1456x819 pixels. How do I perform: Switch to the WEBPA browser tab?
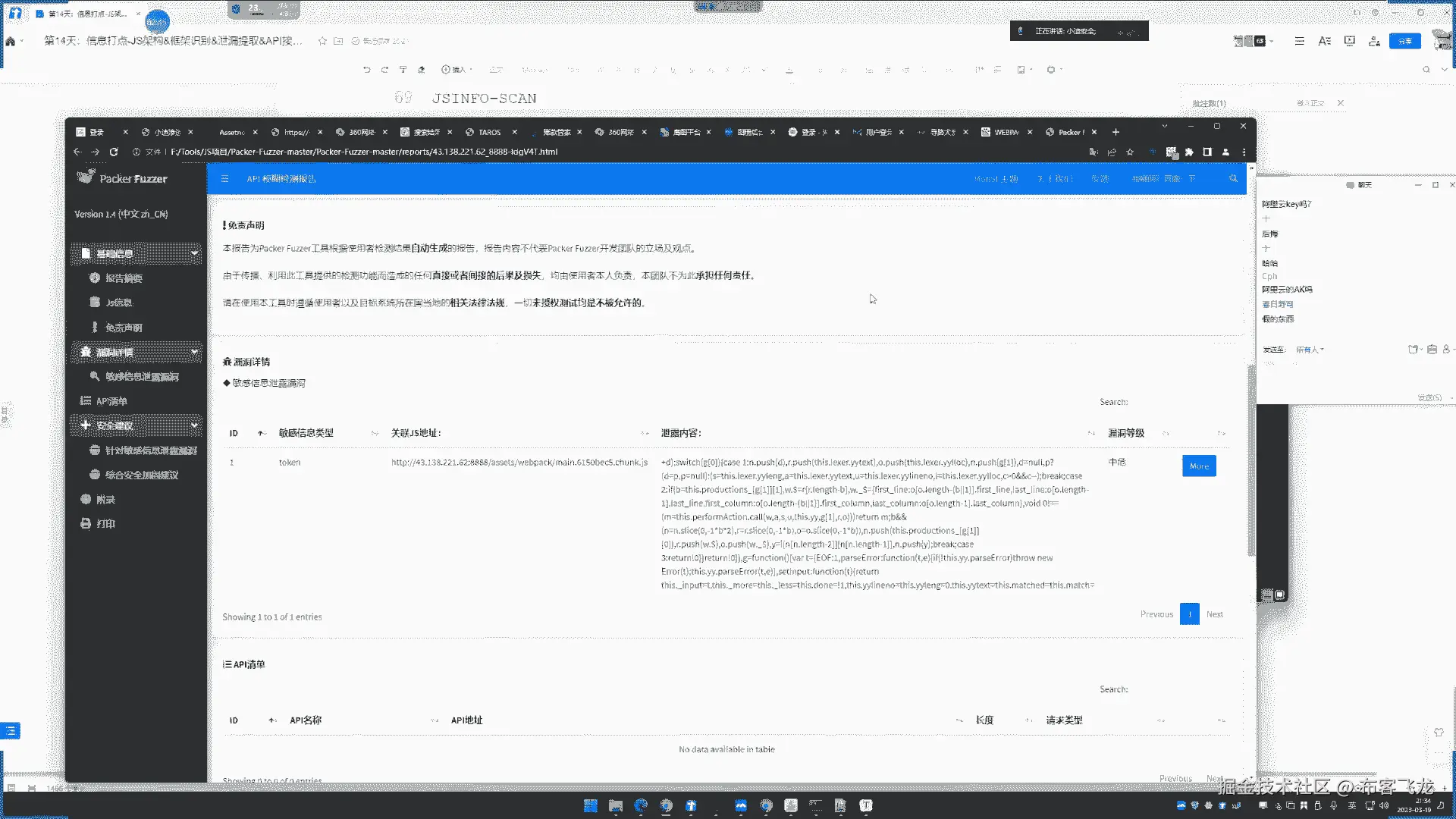click(1006, 132)
